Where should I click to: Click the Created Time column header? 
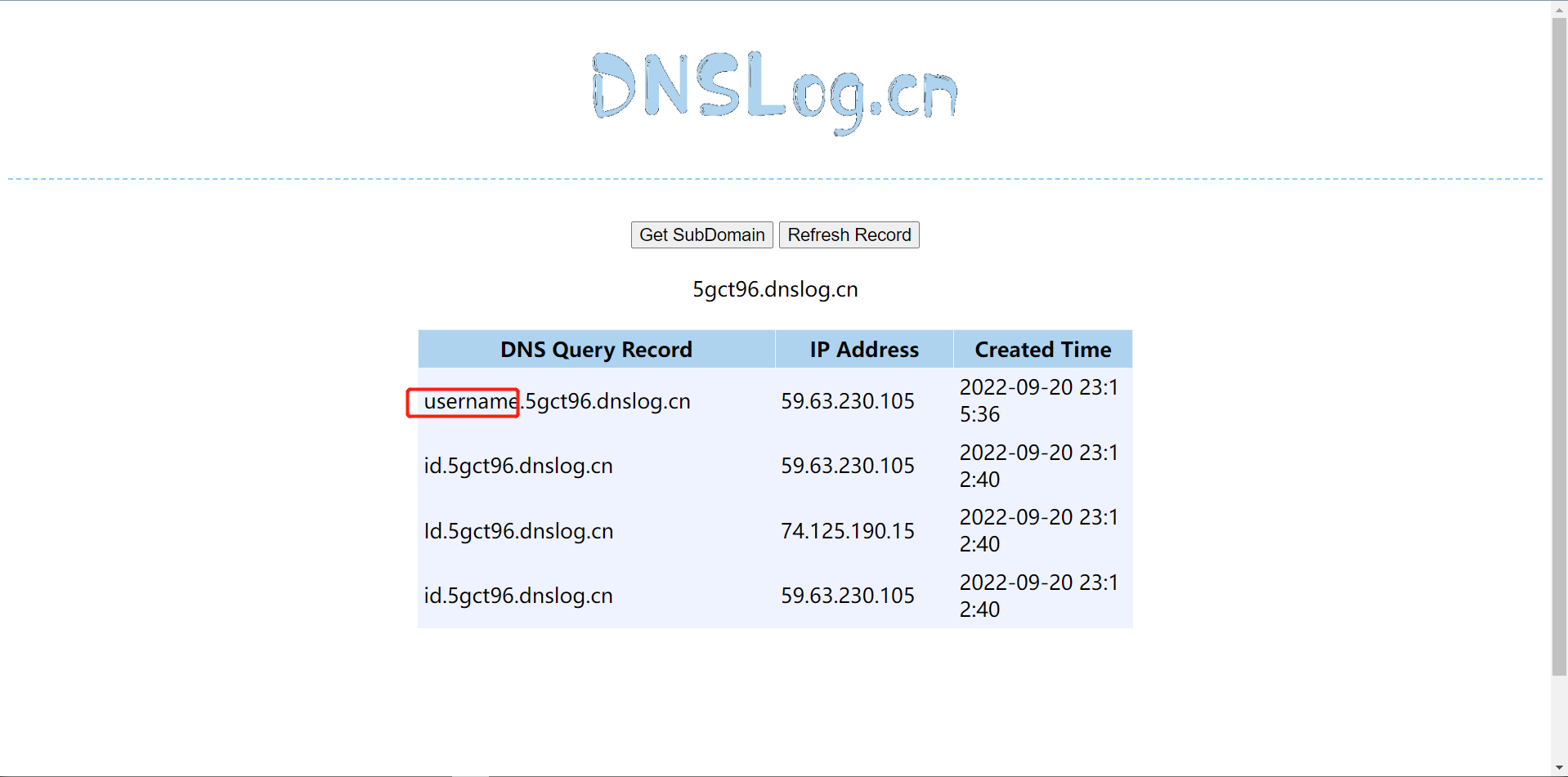tap(1043, 350)
